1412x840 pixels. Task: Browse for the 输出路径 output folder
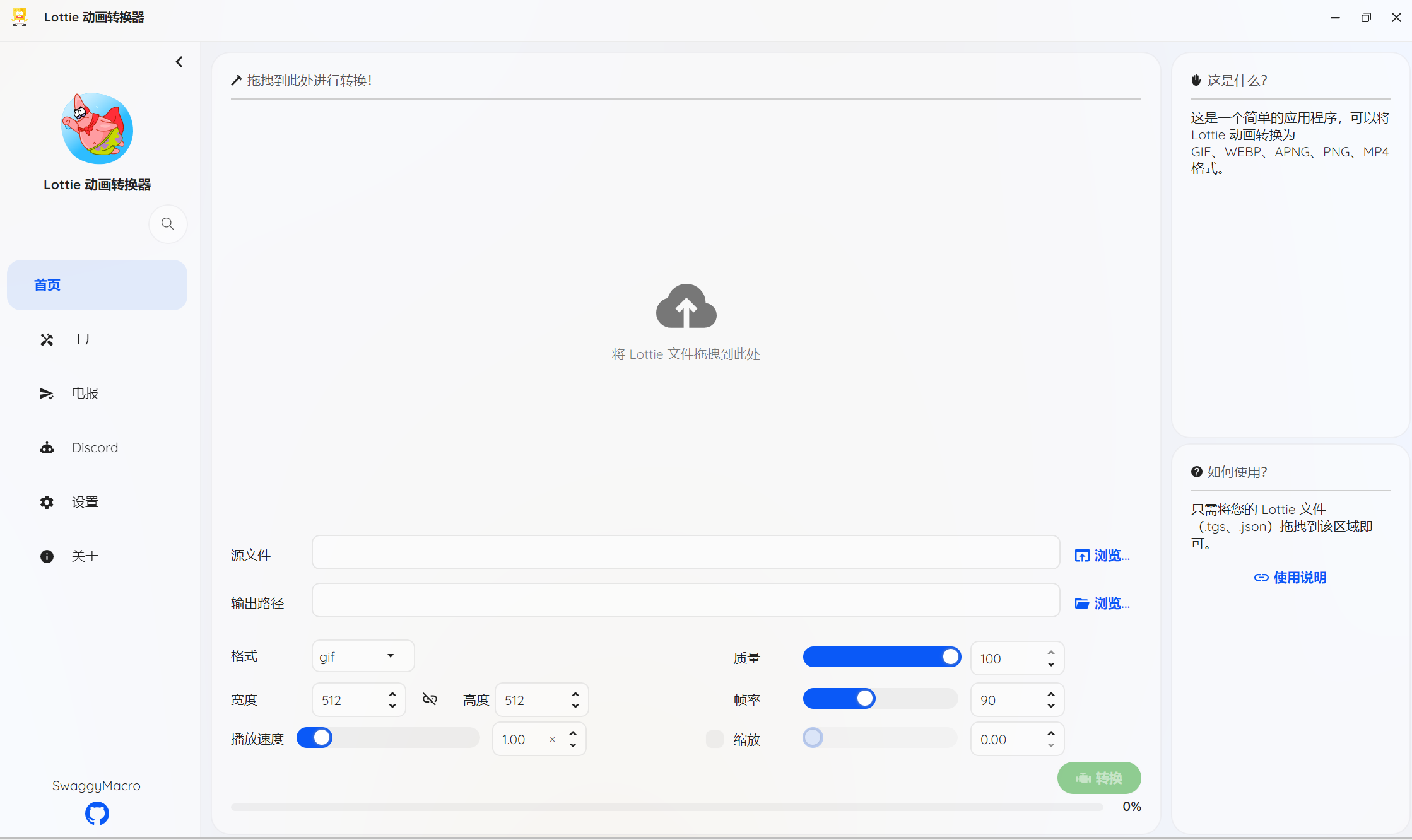click(x=1102, y=604)
